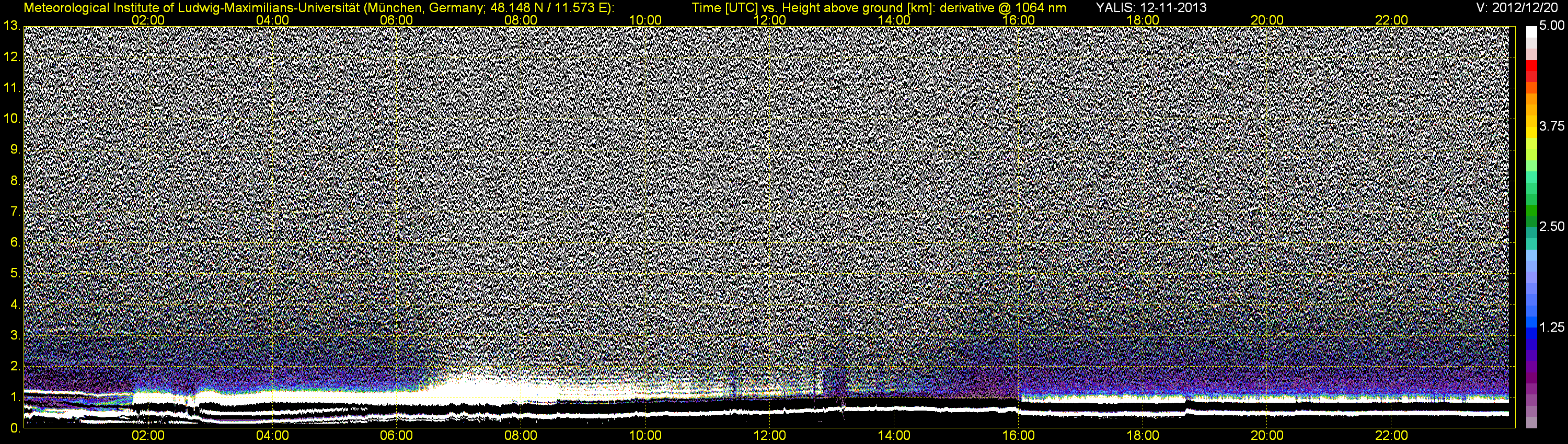Click the 12:00 label on the bottom time axis
Viewport: 1568px width, 444px height.
[x=769, y=436]
